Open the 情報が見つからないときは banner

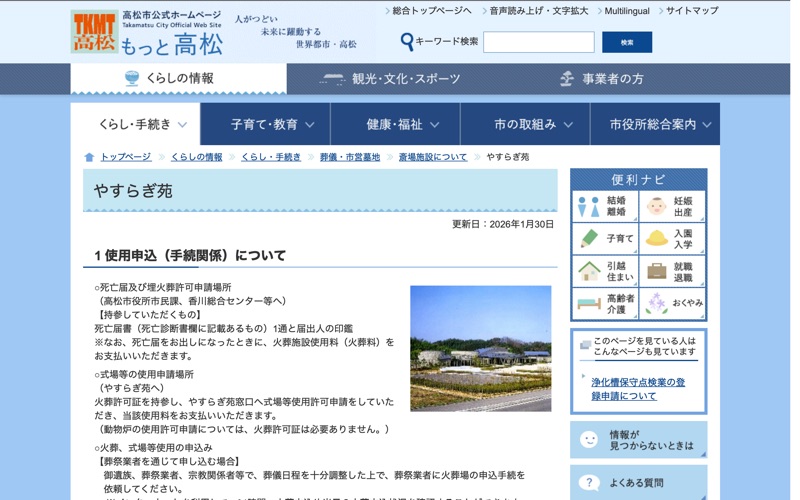[x=638, y=440]
